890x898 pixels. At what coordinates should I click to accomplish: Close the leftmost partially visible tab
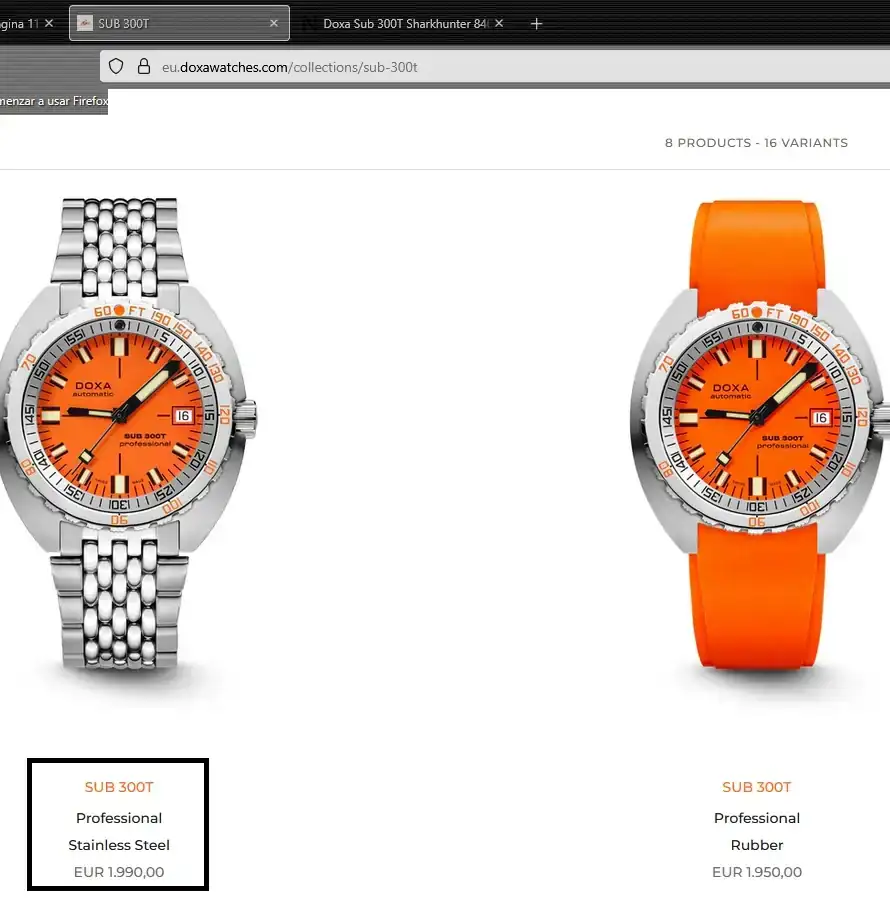(x=49, y=23)
